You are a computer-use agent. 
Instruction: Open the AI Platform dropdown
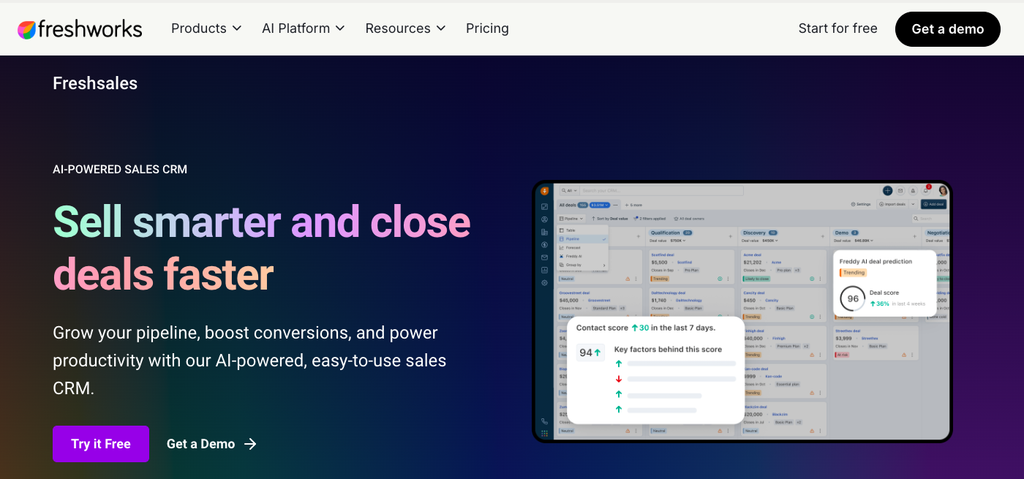[303, 29]
